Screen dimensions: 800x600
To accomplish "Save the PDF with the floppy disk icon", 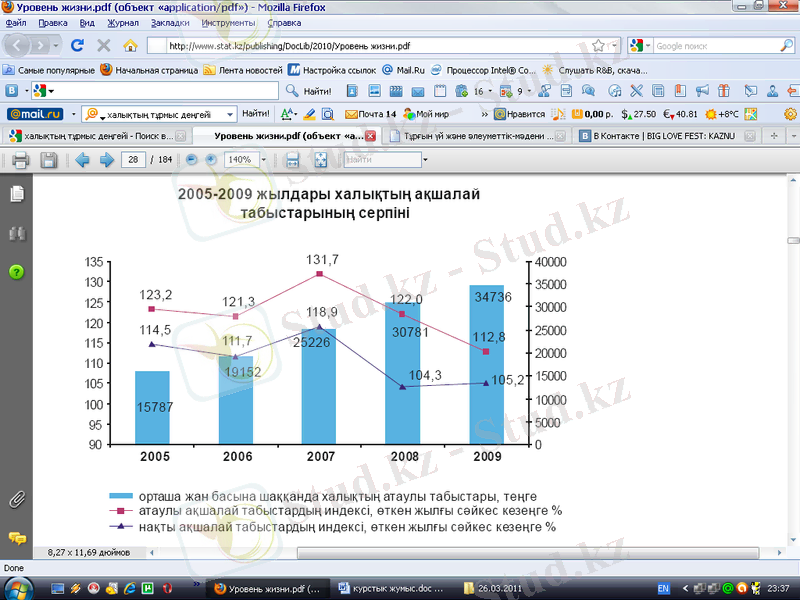I will (x=48, y=160).
